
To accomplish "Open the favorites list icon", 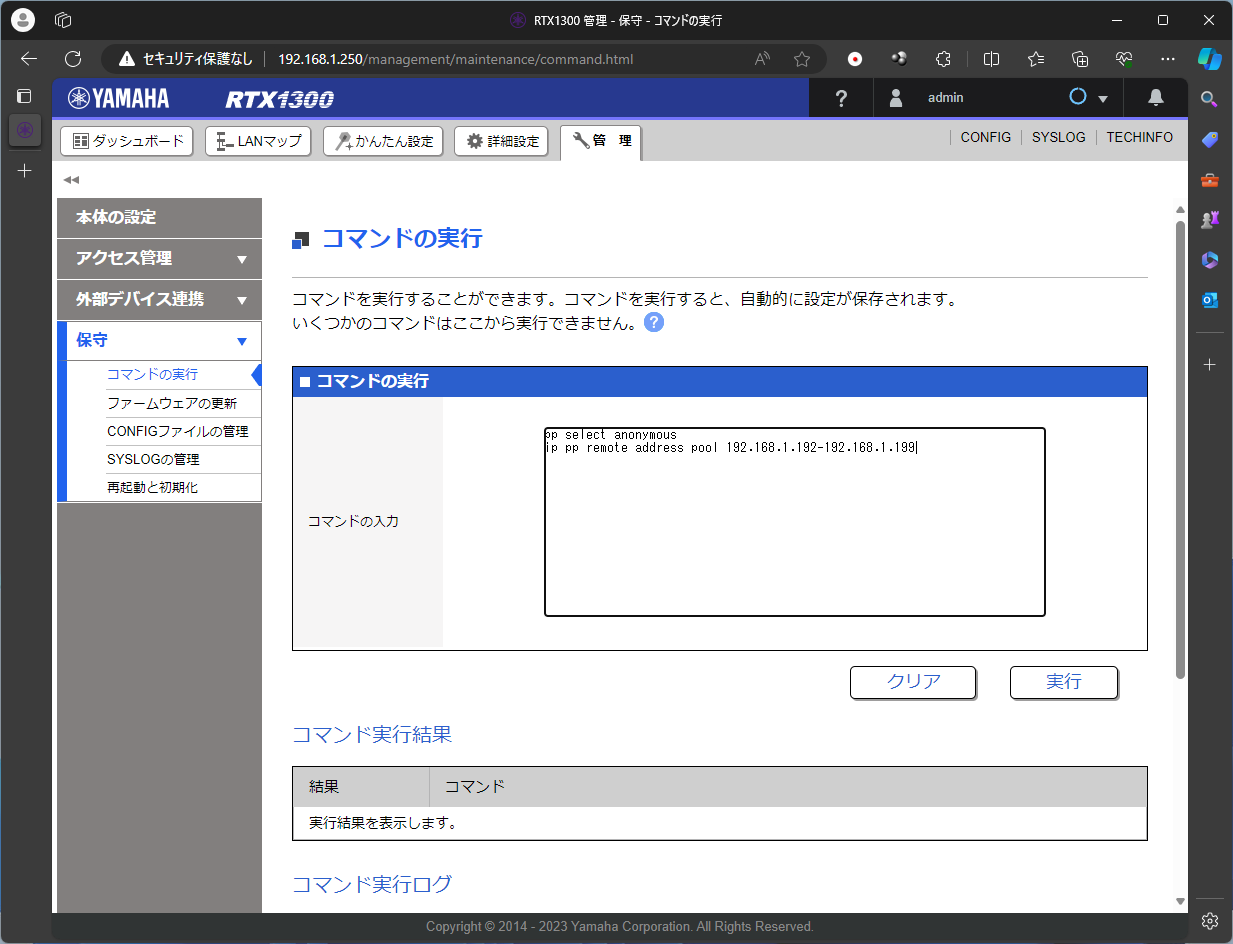I will point(1036,59).
